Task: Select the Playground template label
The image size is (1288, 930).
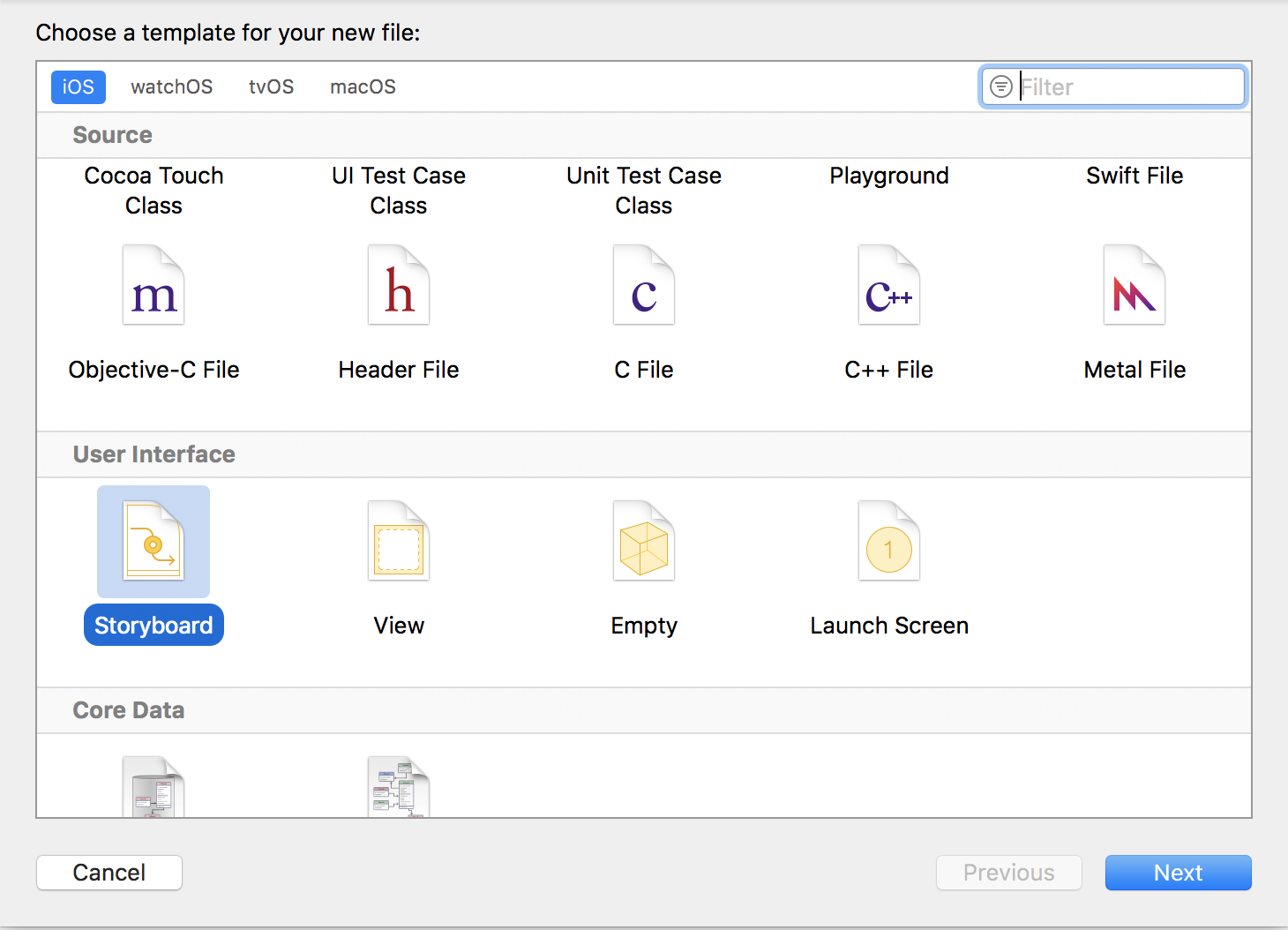Action: 889,176
